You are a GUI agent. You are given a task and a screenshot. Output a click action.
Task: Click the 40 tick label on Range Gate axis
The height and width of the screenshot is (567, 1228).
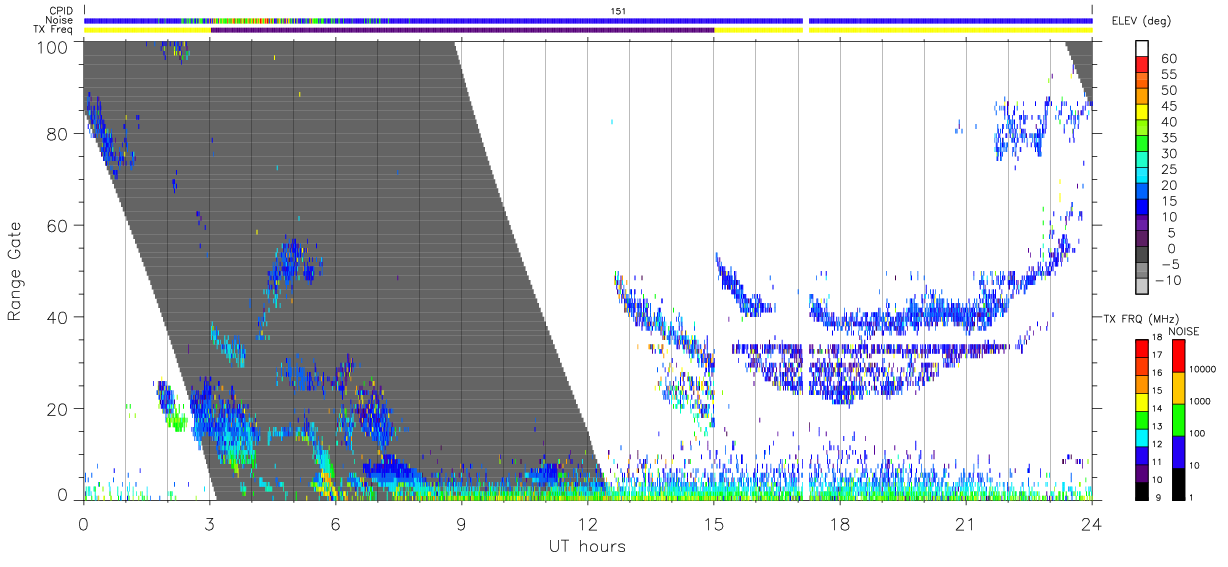coord(57,317)
